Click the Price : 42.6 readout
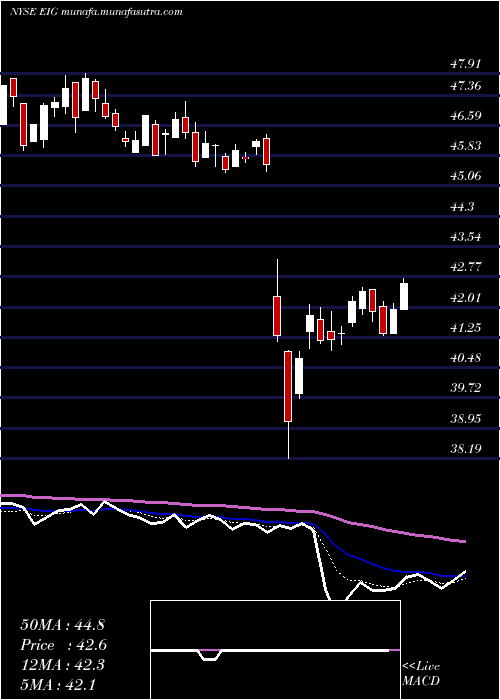The width and height of the screenshot is (500, 700). [x=63, y=645]
